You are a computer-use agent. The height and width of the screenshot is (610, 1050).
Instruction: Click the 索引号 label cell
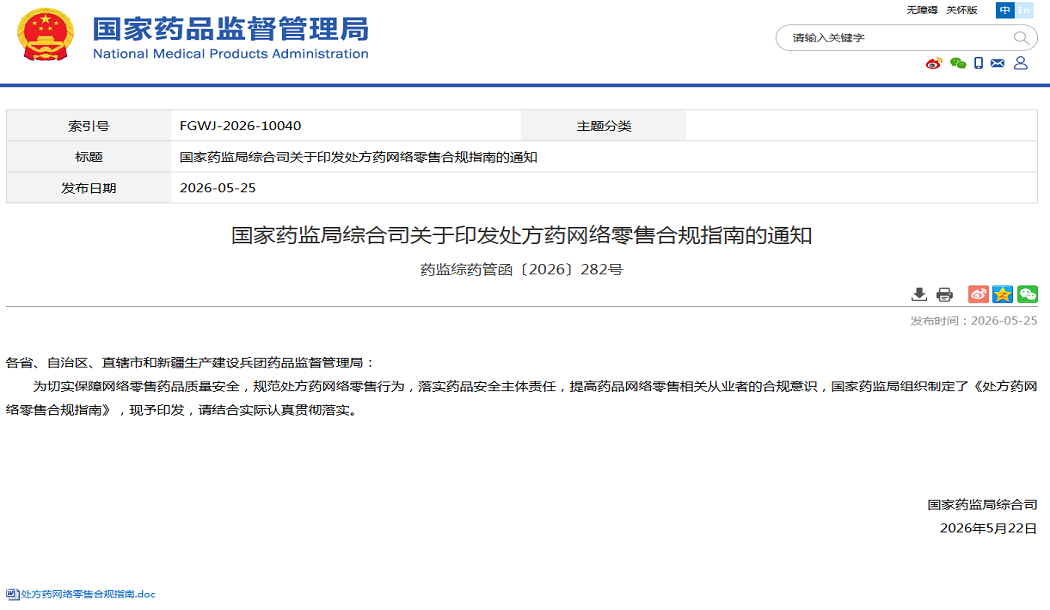point(88,126)
